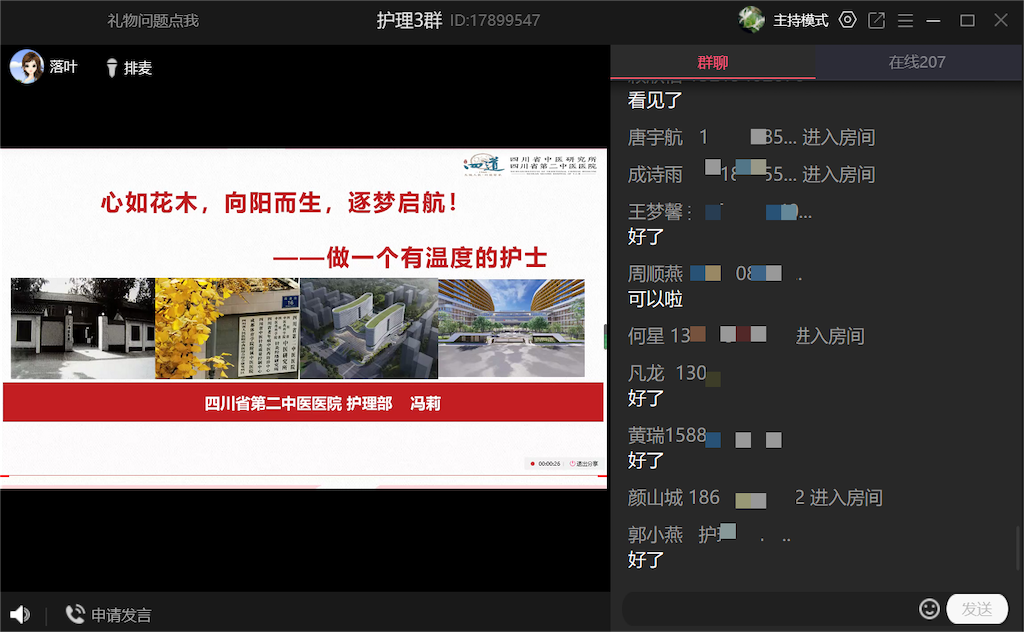This screenshot has width=1024, height=632.
Task: Click the shared presentation slide video
Action: 304,318
